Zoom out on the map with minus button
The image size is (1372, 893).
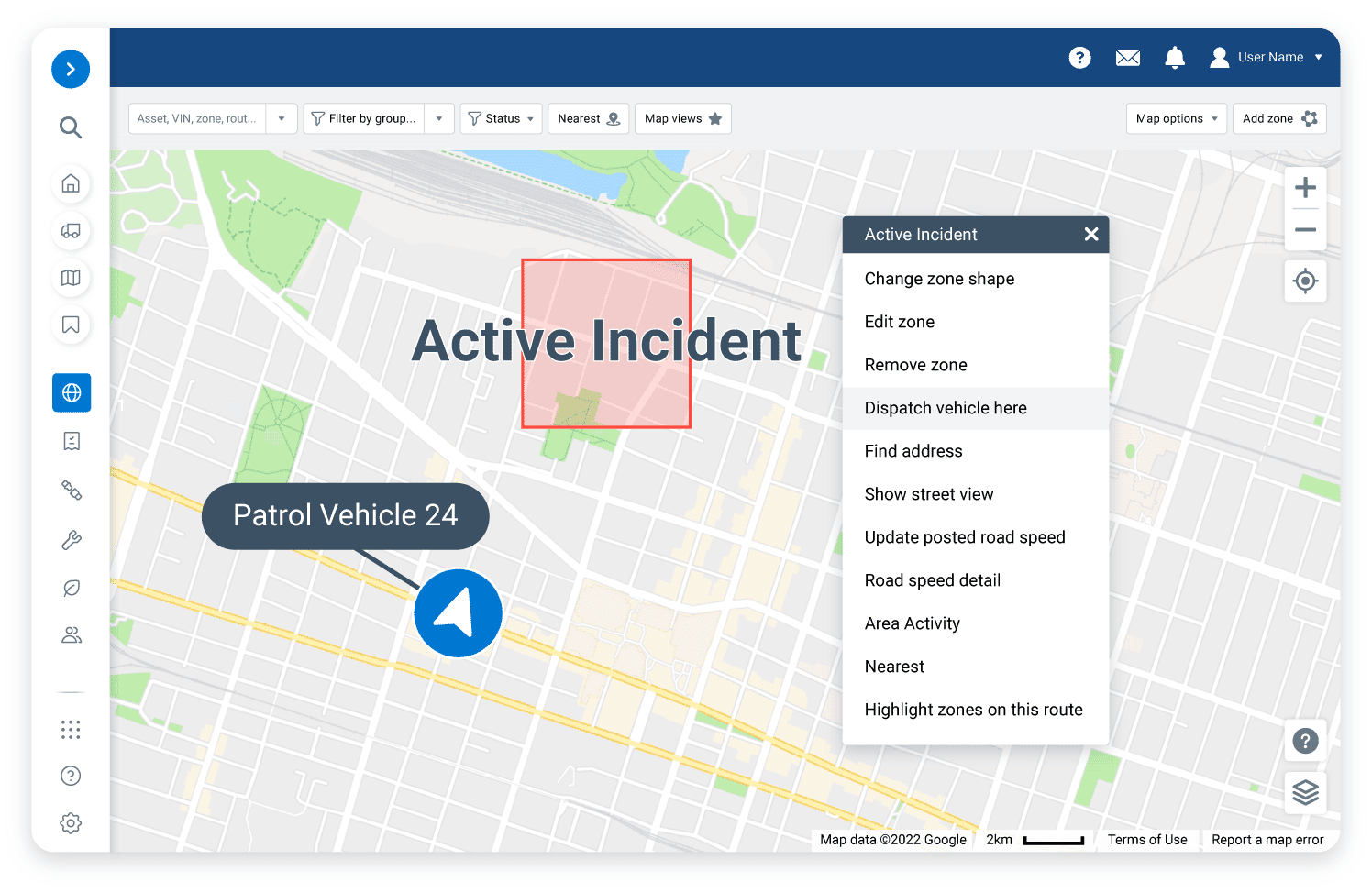coord(1305,229)
